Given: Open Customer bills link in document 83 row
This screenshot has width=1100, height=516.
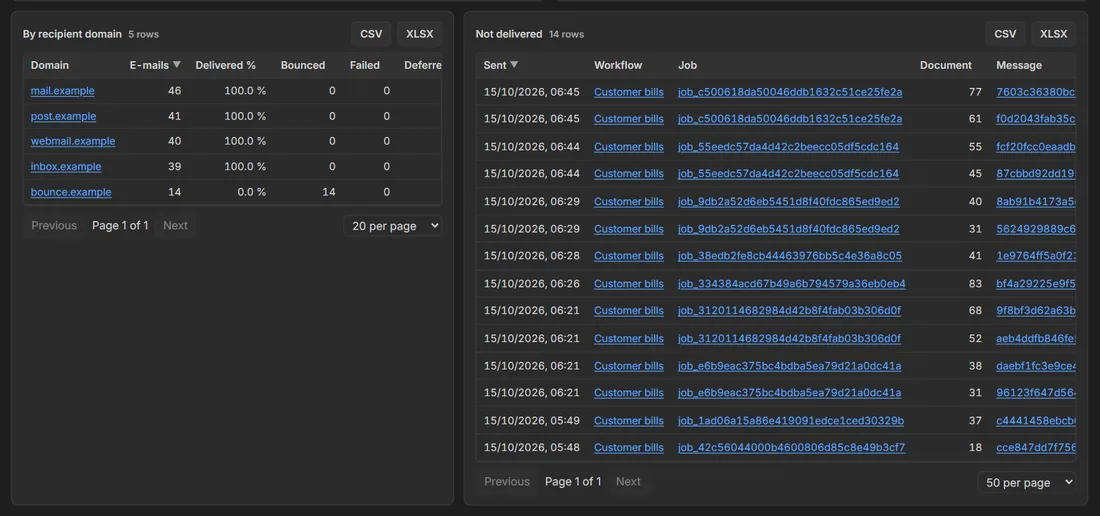Looking at the screenshot, I should click(629, 284).
